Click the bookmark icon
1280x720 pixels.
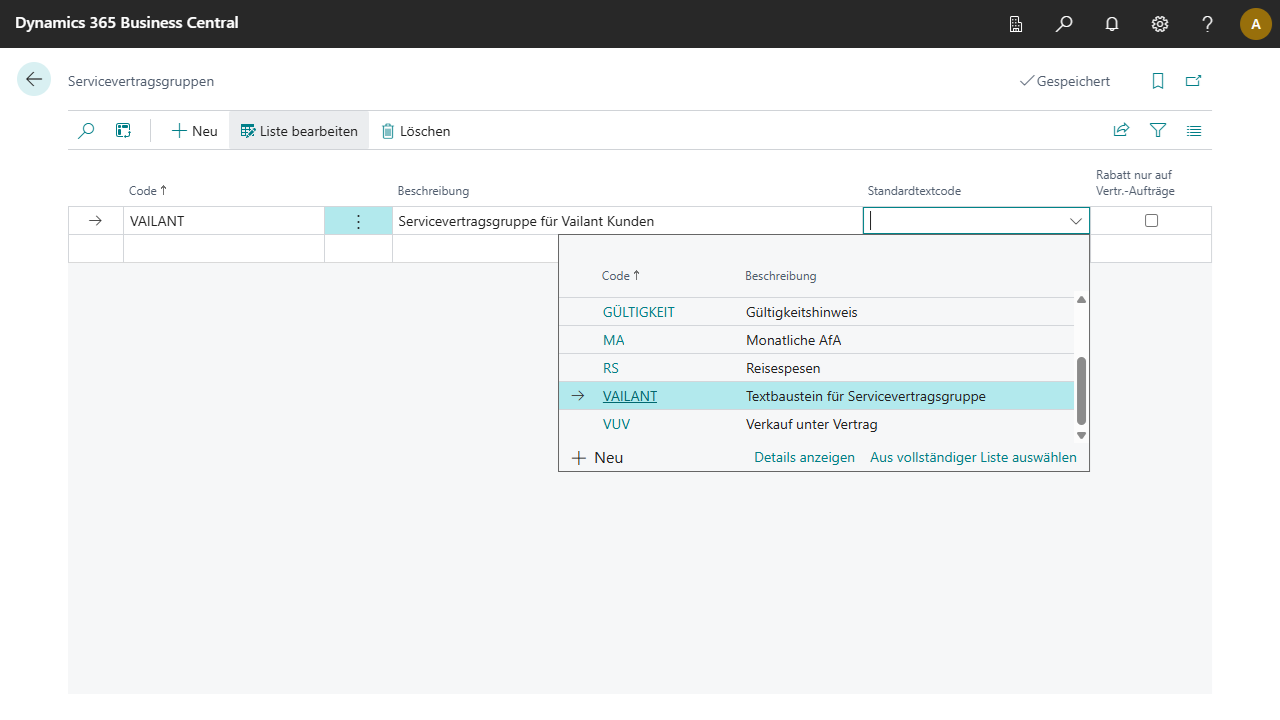pos(1158,81)
